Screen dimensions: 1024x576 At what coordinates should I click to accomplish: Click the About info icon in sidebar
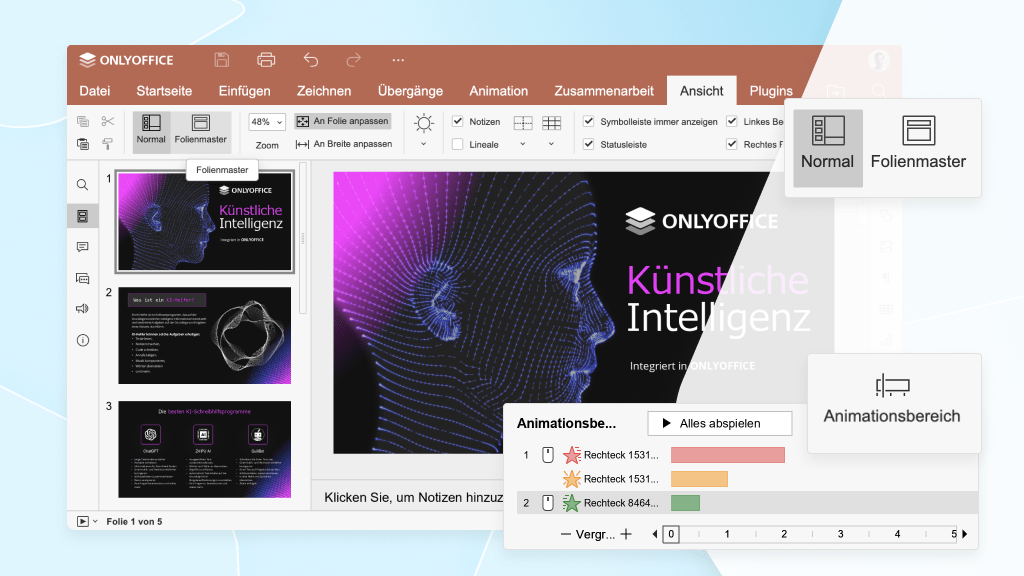tap(82, 340)
